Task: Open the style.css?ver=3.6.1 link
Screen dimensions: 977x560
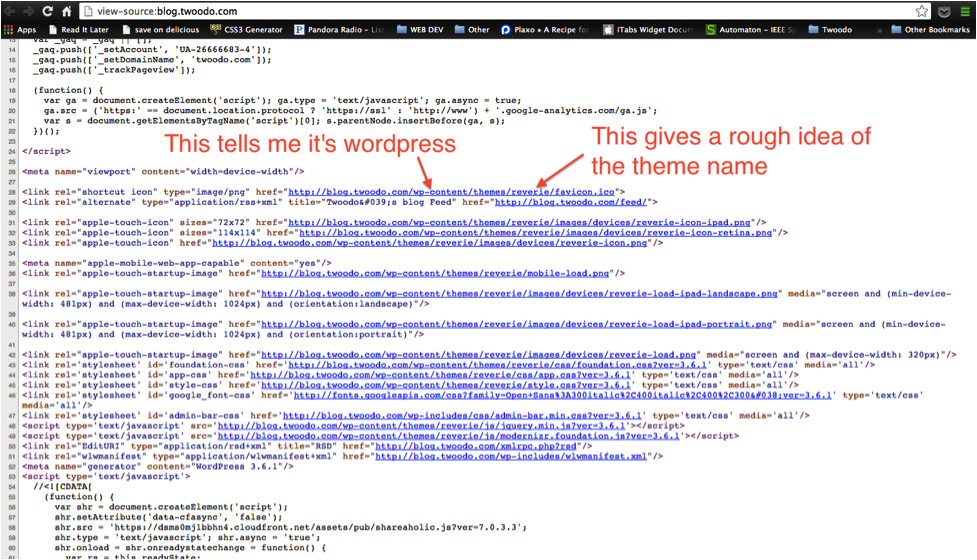Action: [x=446, y=385]
